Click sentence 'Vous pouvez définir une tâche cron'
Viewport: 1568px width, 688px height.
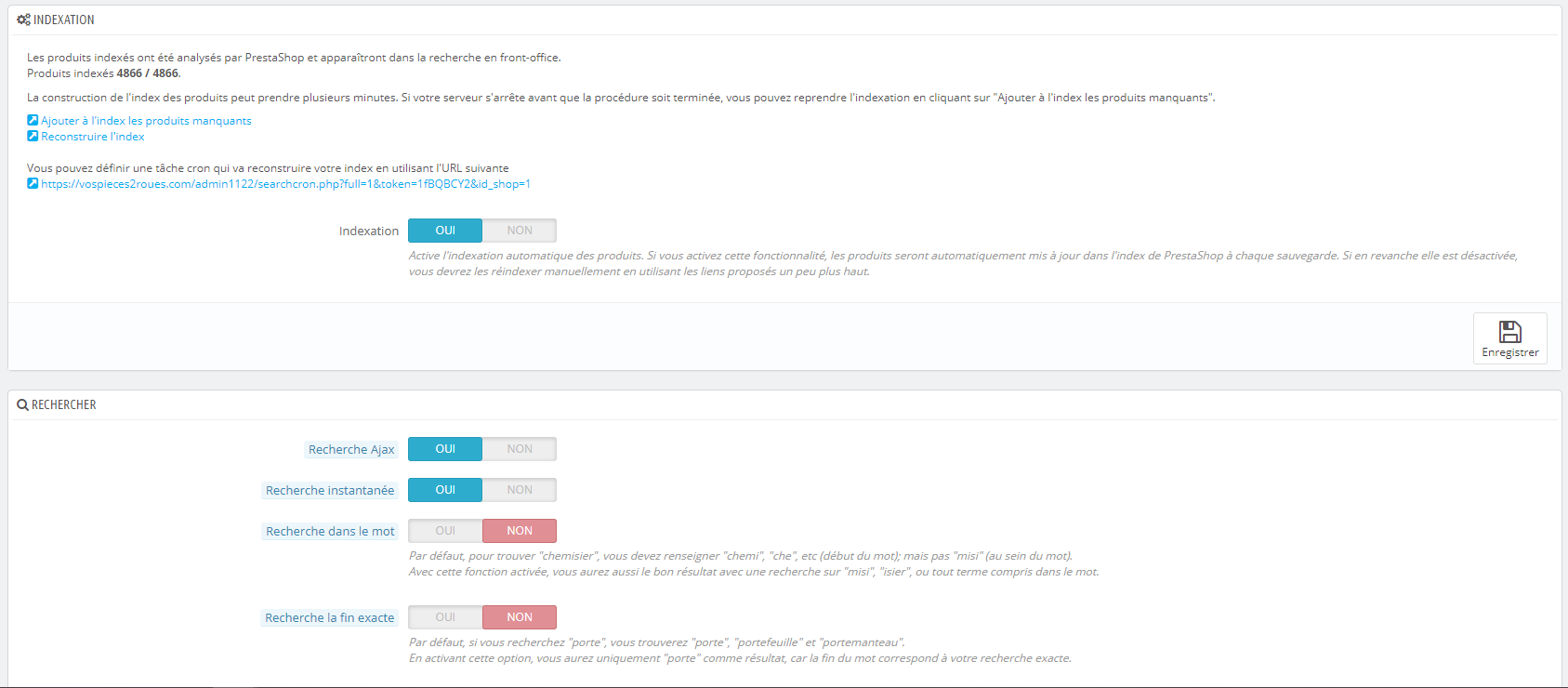(268, 168)
